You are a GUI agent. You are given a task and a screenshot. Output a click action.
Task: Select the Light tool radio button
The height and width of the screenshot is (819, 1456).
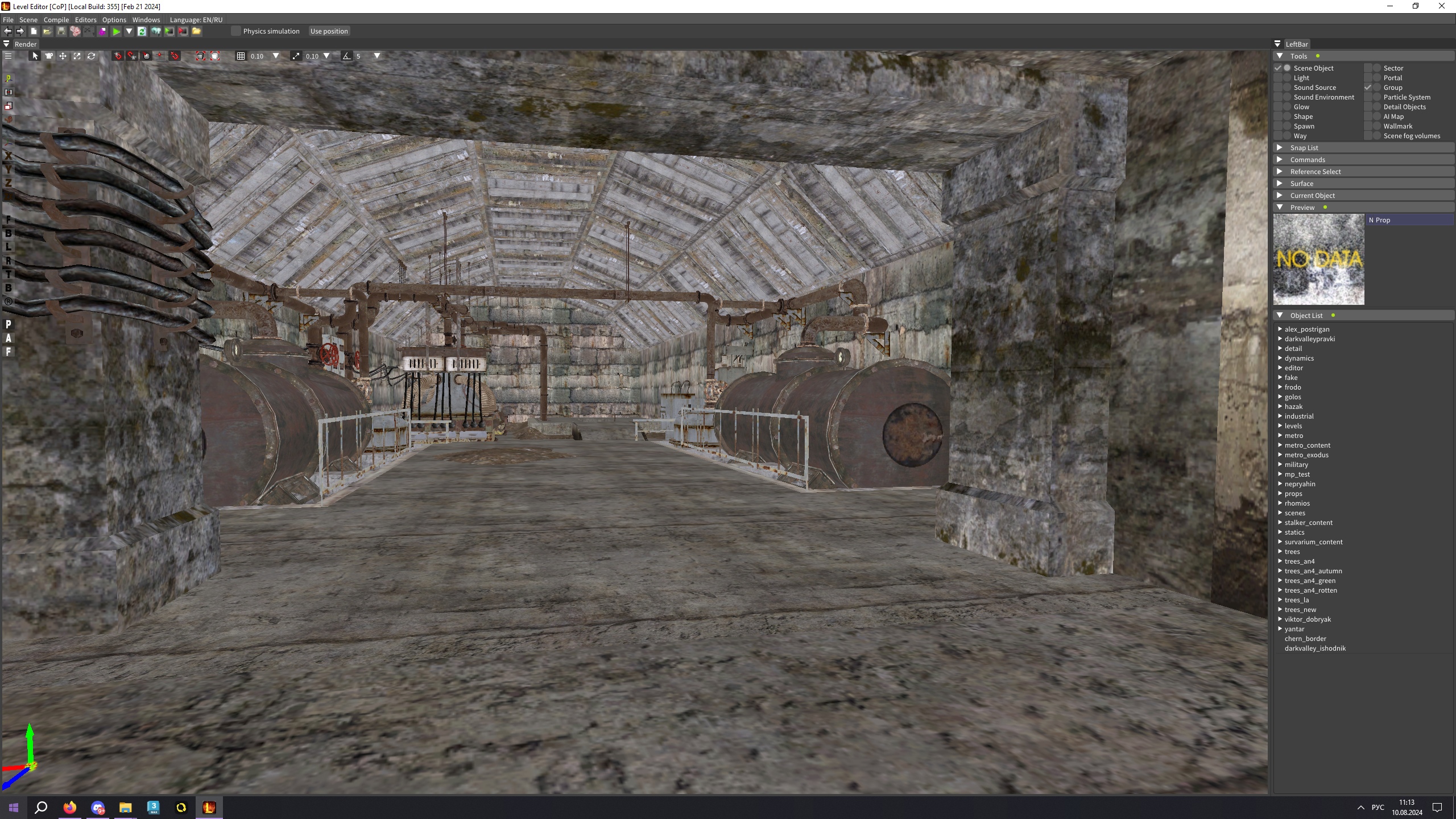coord(1287,78)
